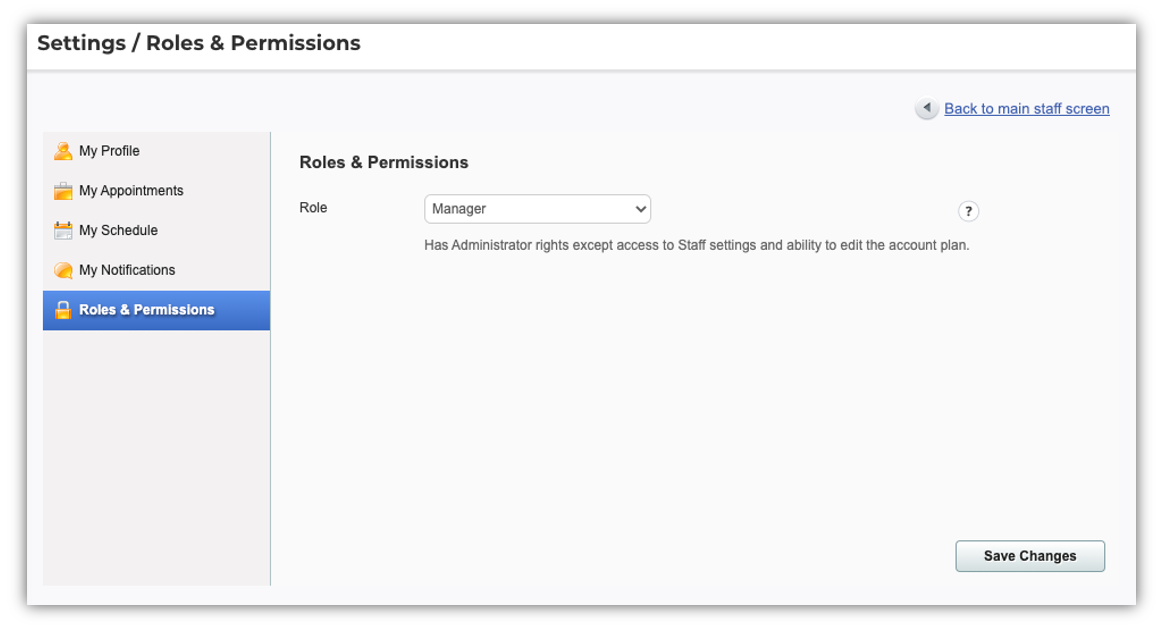Click the My Appointments briefcase icon
The width and height of the screenshot is (1157, 630).
click(63, 191)
